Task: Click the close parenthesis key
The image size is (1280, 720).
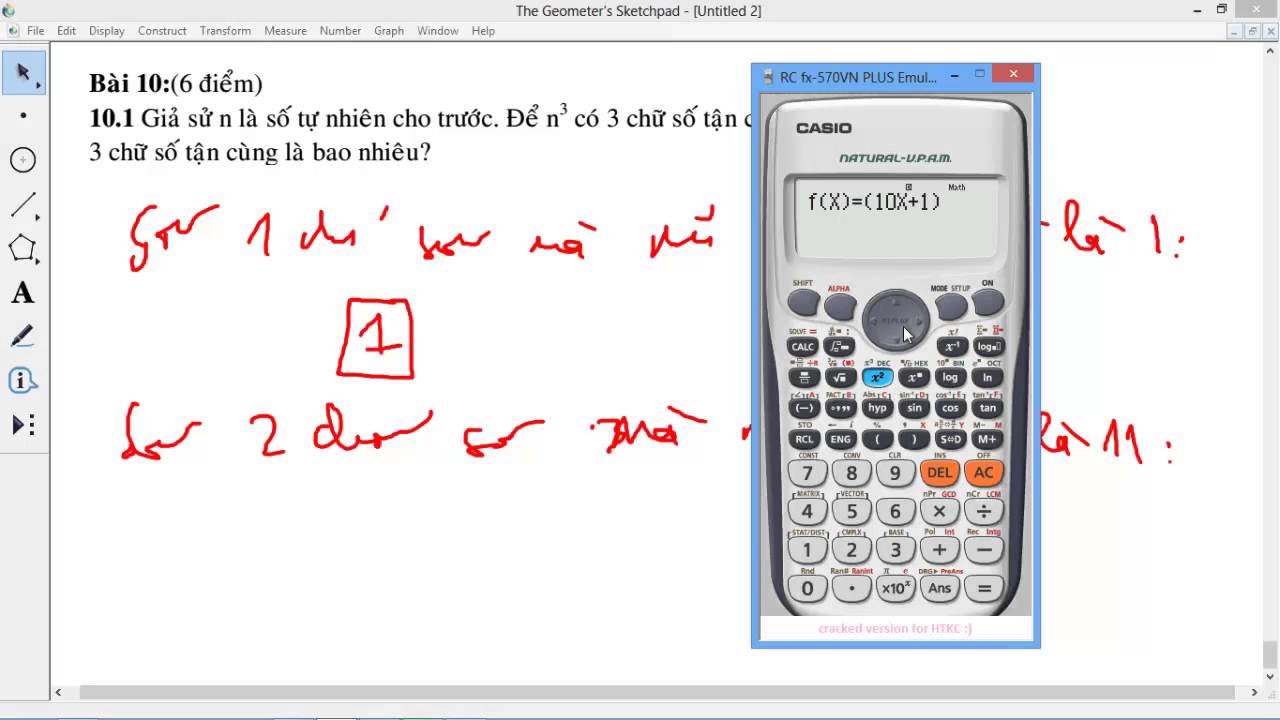Action: click(914, 439)
